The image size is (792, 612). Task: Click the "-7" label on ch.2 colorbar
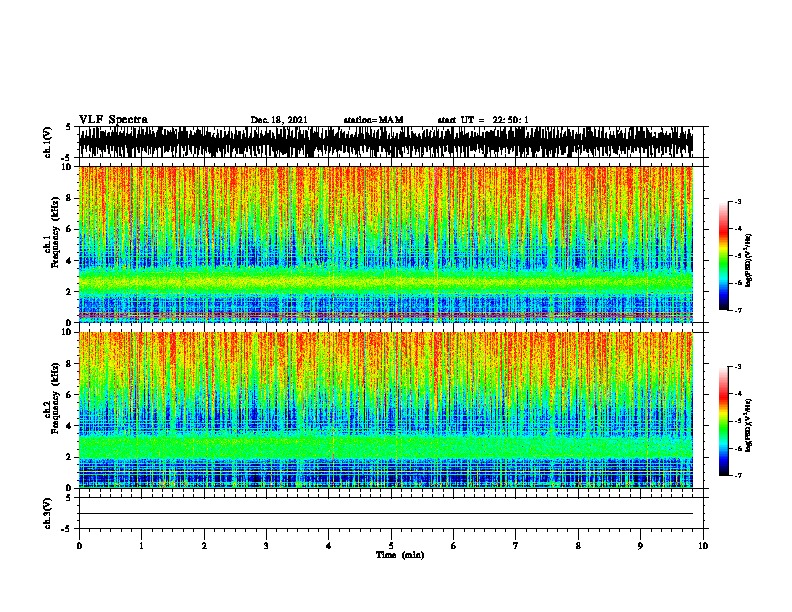pyautogui.click(x=738, y=475)
